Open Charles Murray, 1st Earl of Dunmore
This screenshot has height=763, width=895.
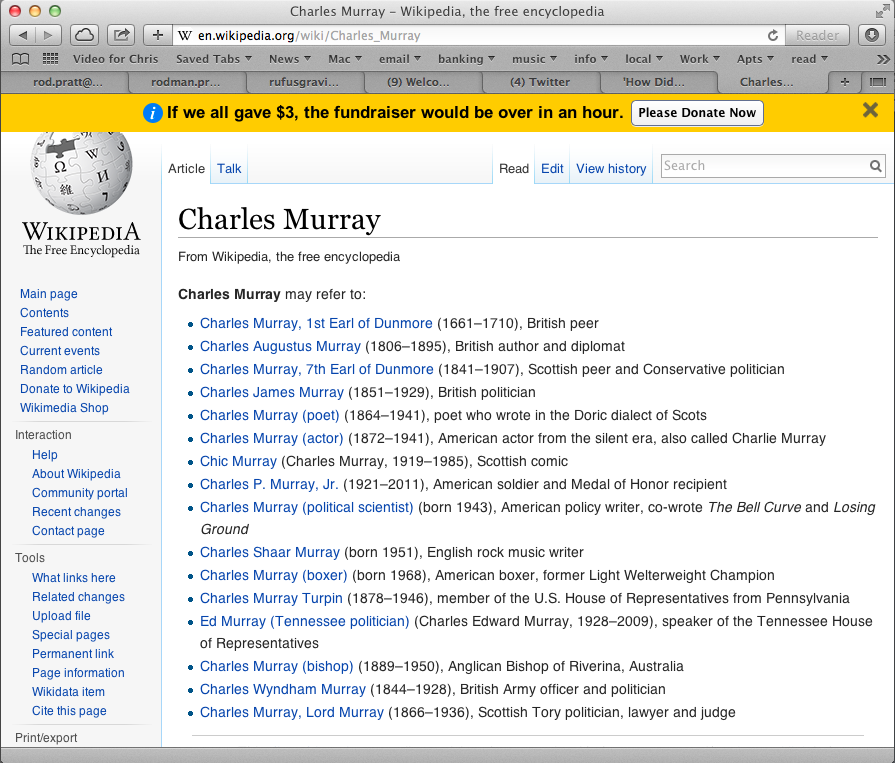coord(316,324)
